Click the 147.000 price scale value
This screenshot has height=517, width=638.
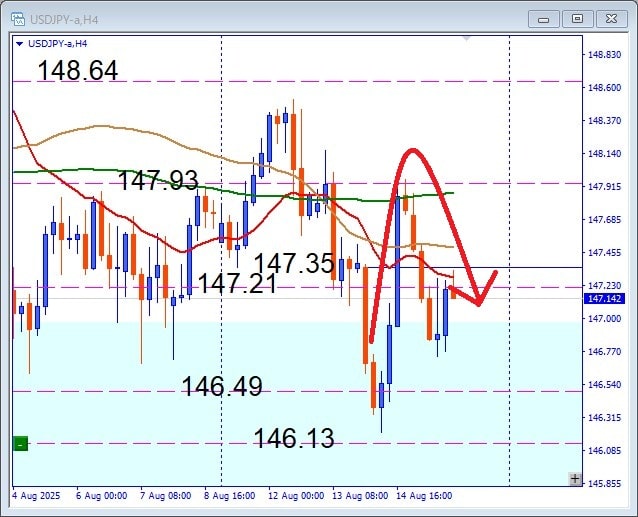(x=605, y=318)
